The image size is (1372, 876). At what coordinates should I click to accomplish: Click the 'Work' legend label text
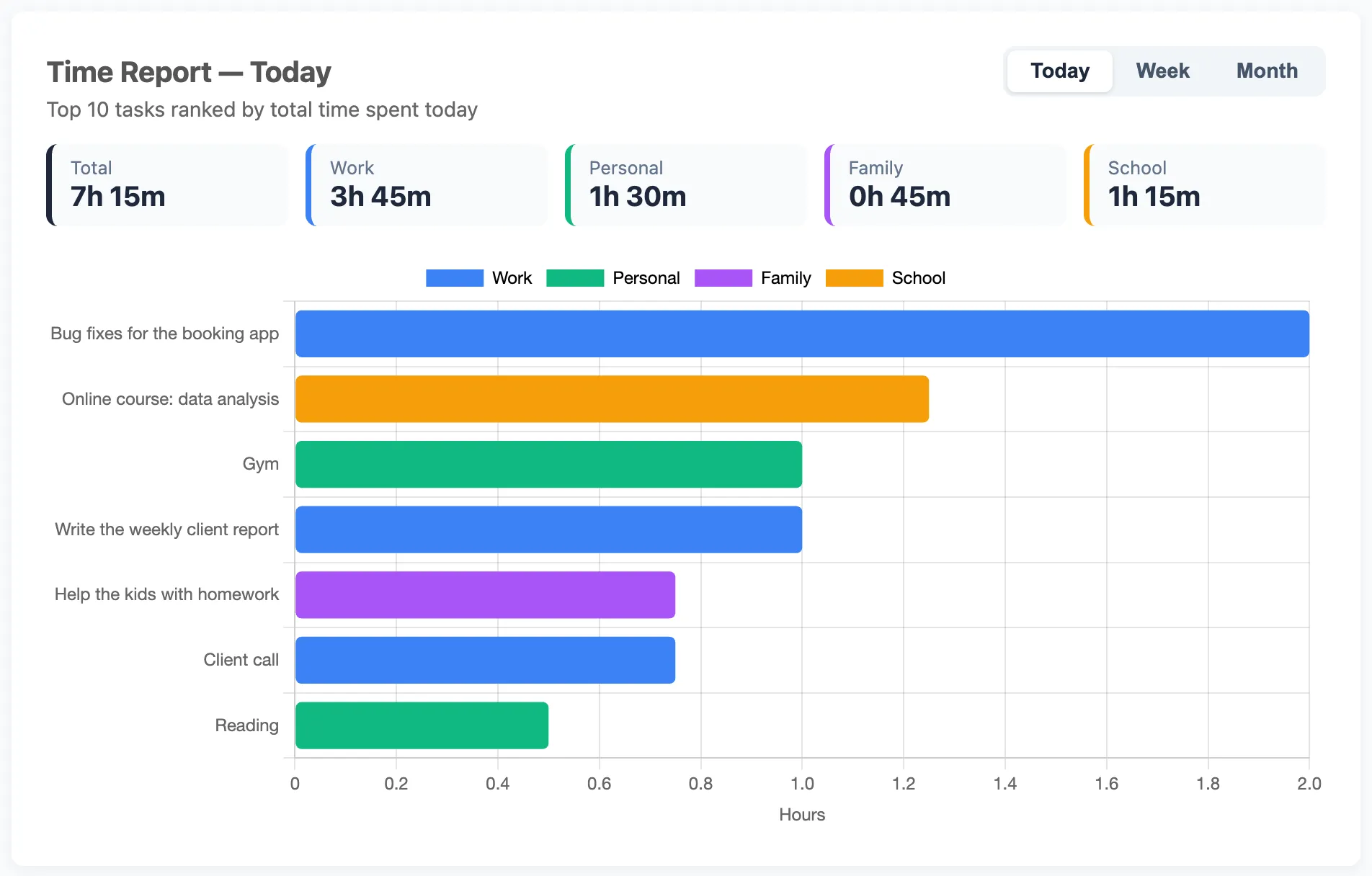[512, 278]
